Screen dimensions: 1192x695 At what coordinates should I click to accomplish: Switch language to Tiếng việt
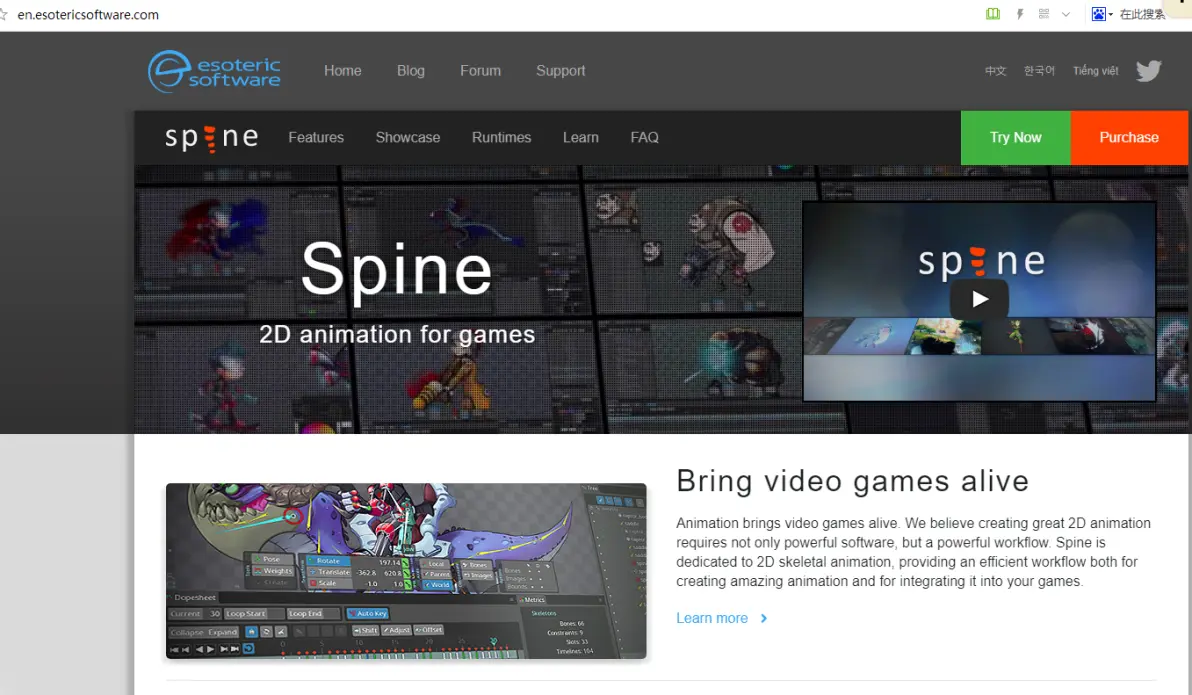(1095, 71)
